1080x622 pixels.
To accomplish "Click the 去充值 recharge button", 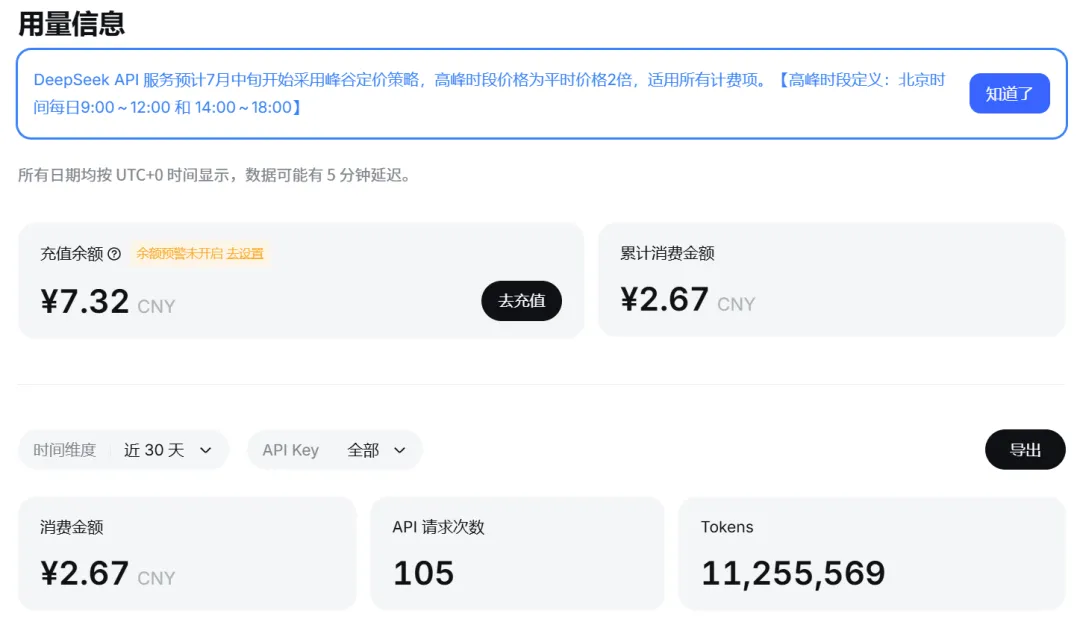I will 521,301.
